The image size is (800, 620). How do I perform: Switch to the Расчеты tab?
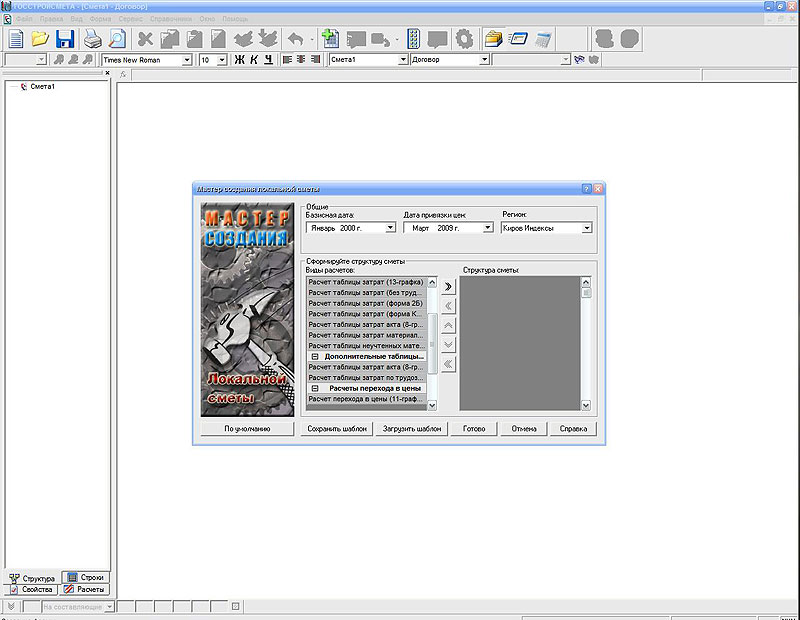pos(84,590)
